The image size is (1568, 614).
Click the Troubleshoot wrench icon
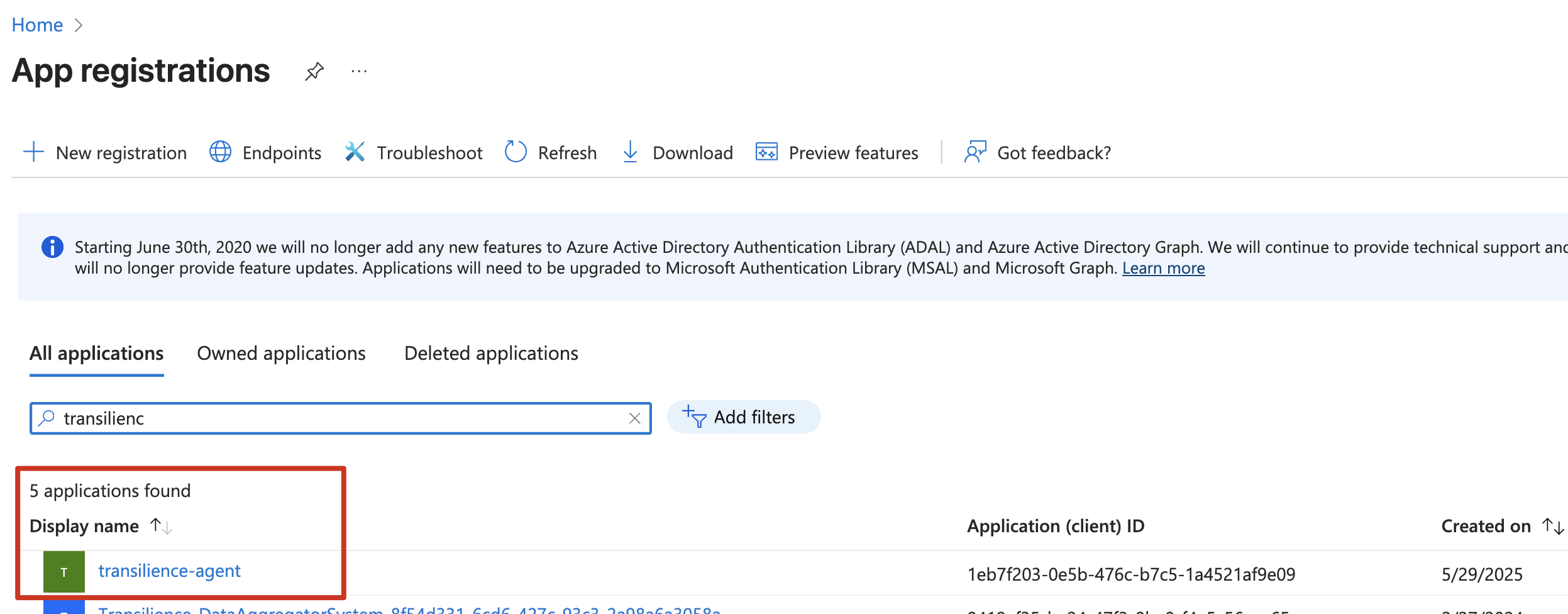point(355,152)
